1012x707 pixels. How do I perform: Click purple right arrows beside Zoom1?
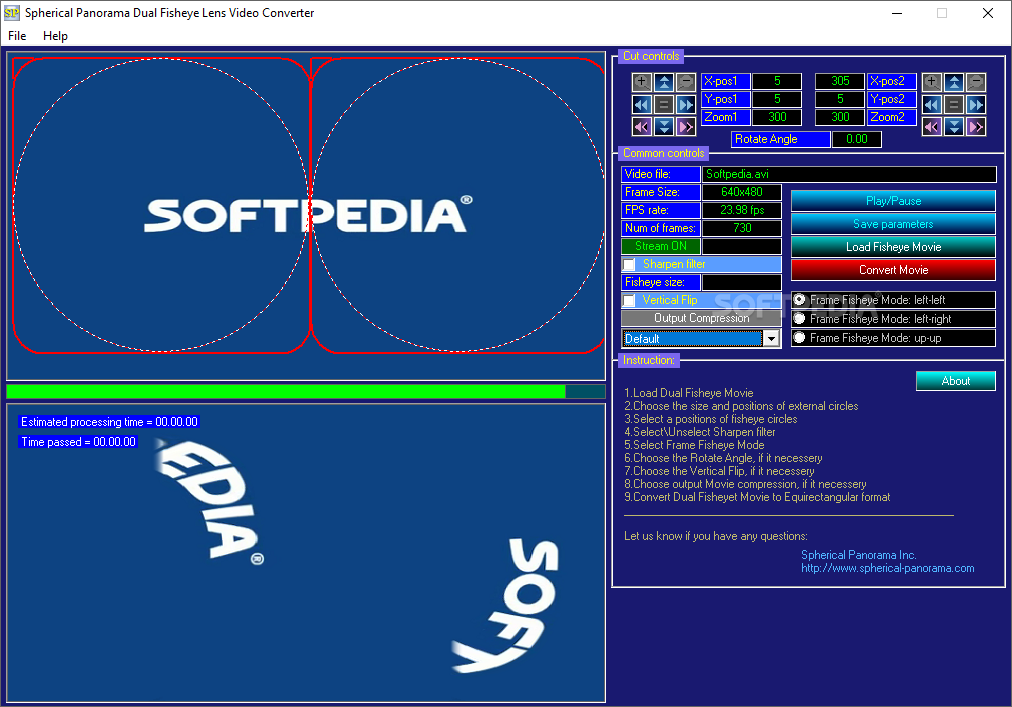(x=685, y=127)
